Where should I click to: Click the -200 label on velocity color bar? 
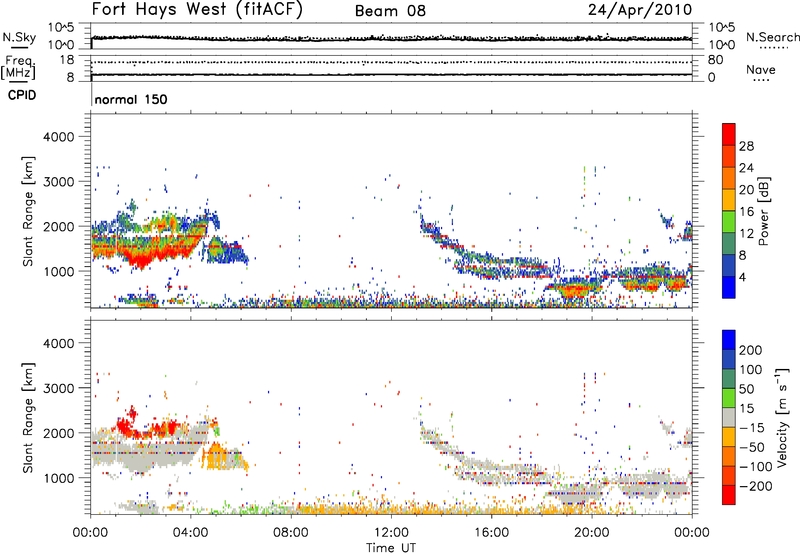[x=757, y=486]
